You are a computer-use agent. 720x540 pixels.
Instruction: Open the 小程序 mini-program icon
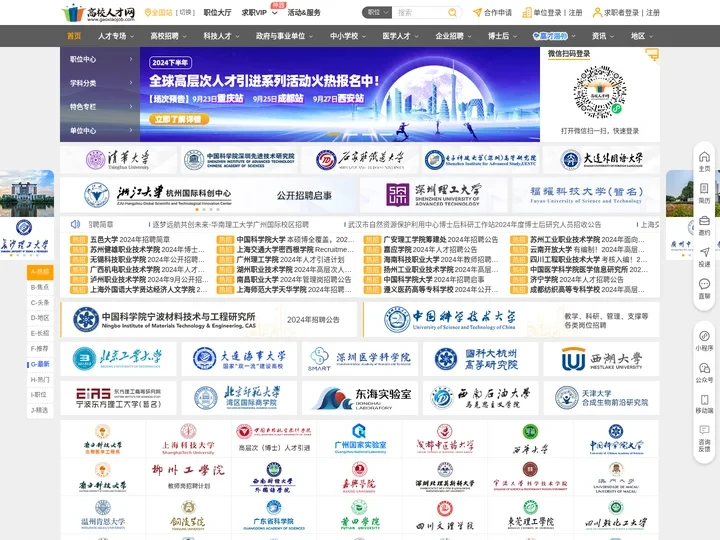point(704,336)
